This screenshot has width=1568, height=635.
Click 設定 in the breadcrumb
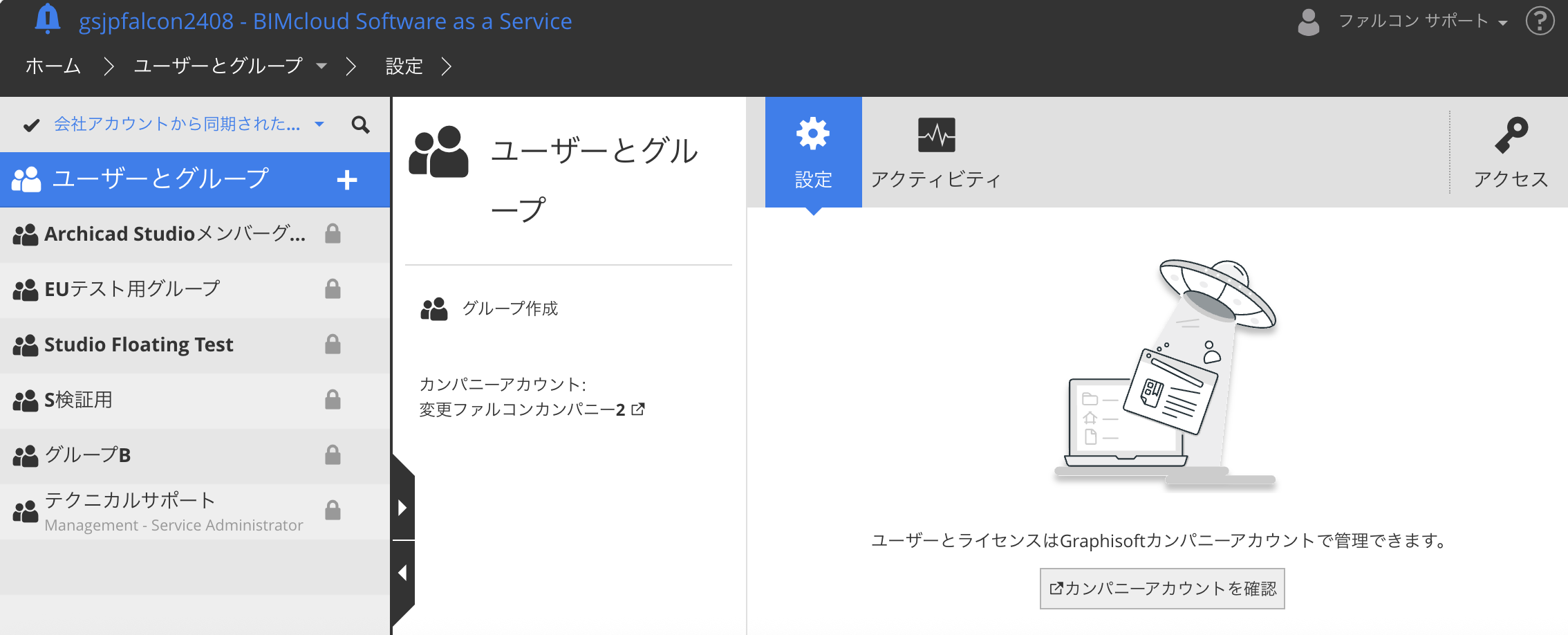coord(404,66)
